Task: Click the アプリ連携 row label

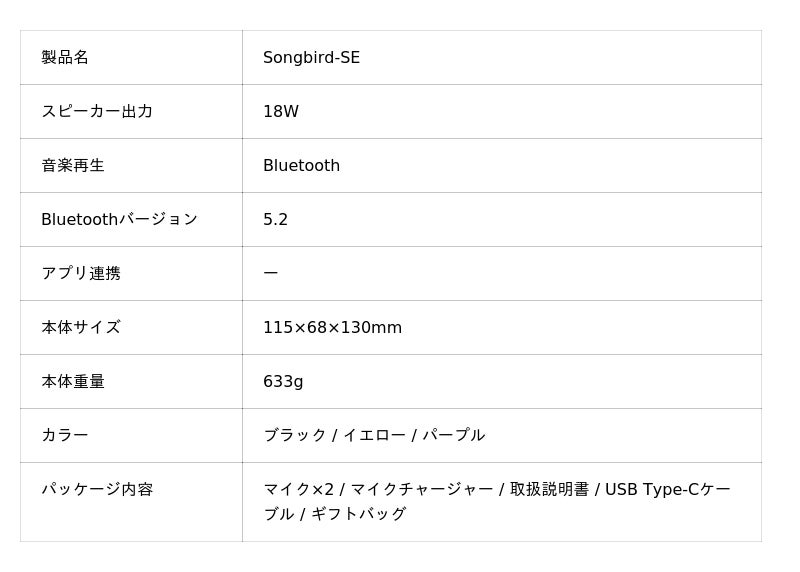Action: pyautogui.click(x=81, y=274)
